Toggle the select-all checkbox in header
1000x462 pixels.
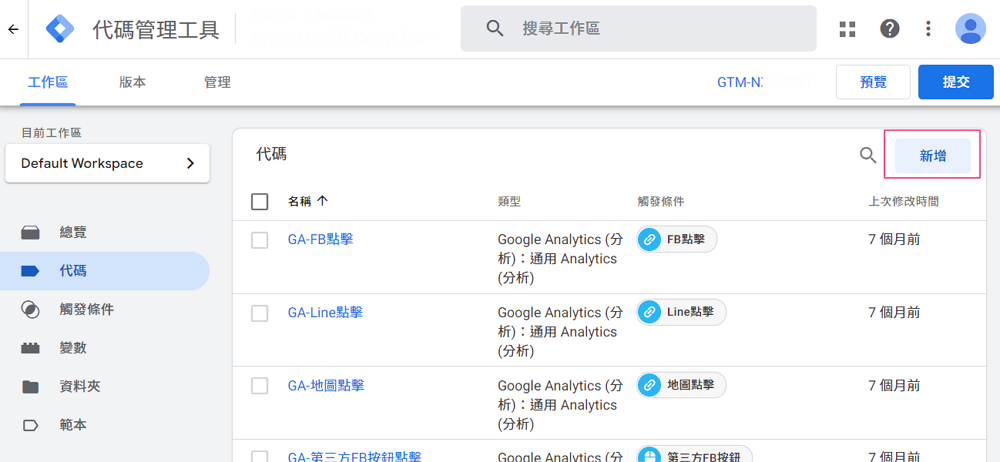point(260,202)
